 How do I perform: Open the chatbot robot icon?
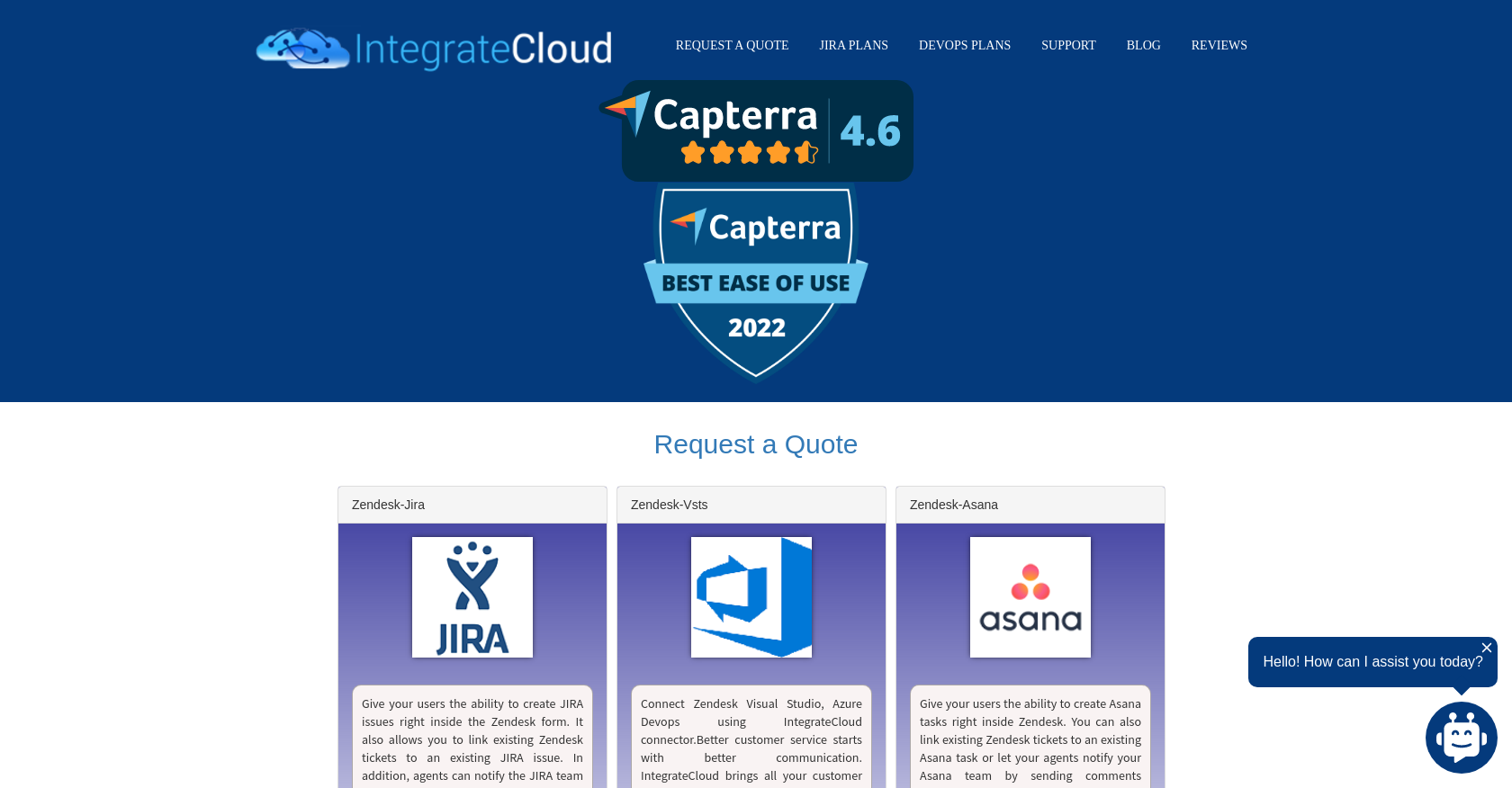point(1462,738)
